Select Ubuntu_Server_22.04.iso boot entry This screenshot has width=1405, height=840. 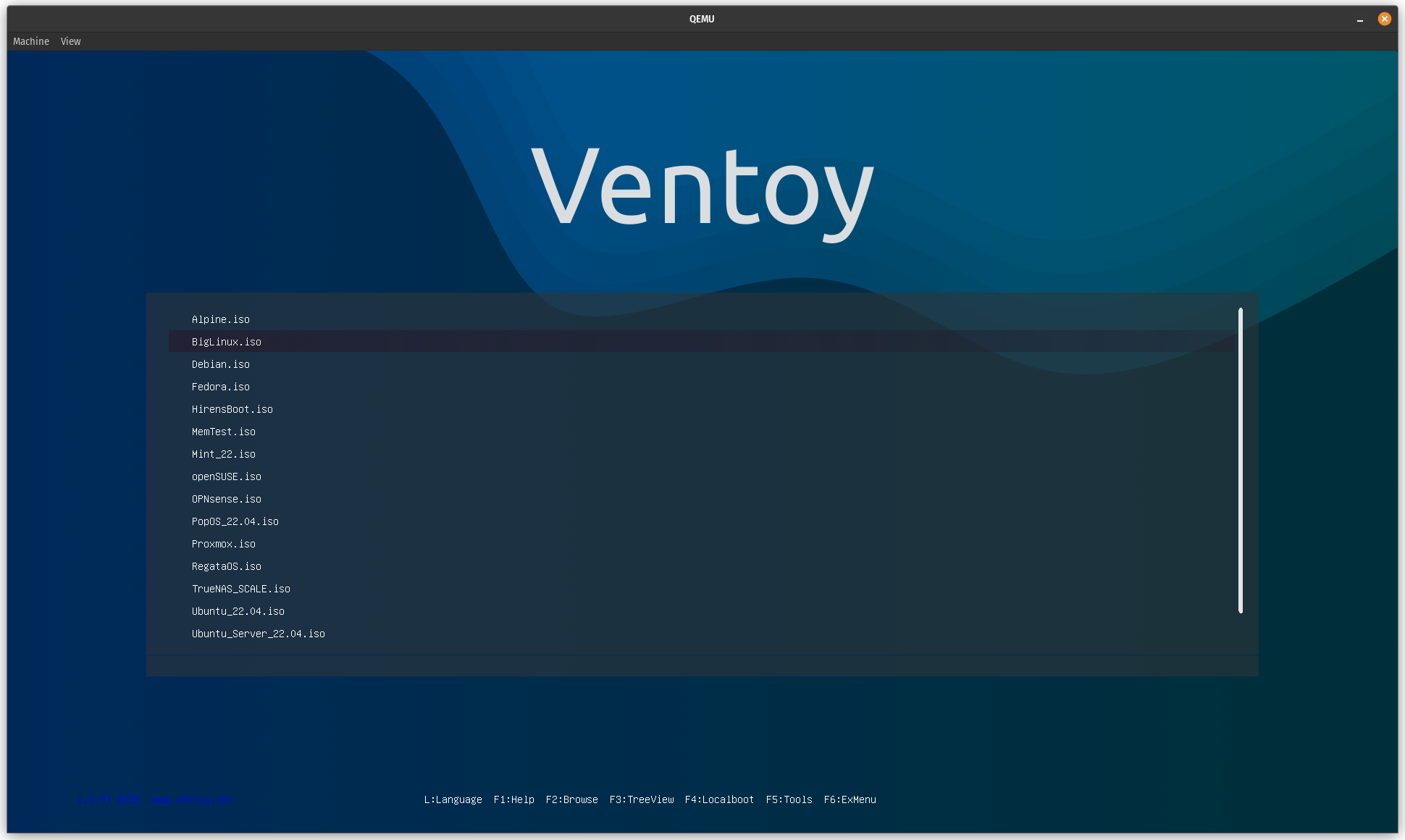702,634
